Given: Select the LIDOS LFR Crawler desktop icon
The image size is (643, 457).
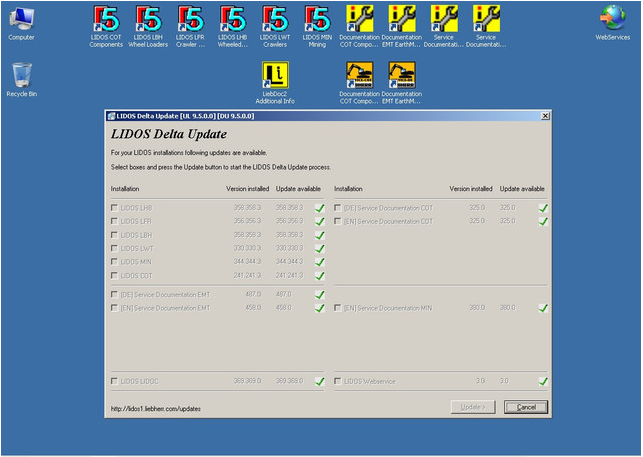Looking at the screenshot, I should 190,18.
